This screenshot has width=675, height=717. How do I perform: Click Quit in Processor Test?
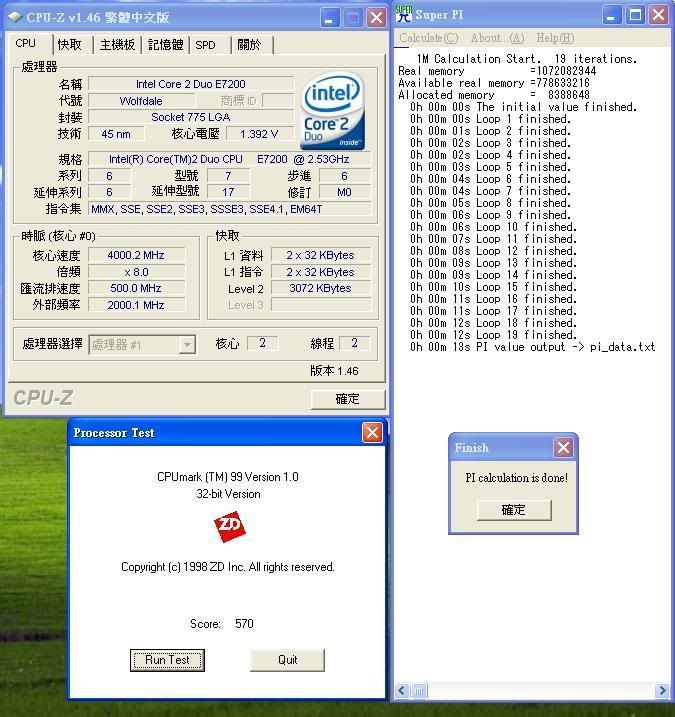[288, 660]
